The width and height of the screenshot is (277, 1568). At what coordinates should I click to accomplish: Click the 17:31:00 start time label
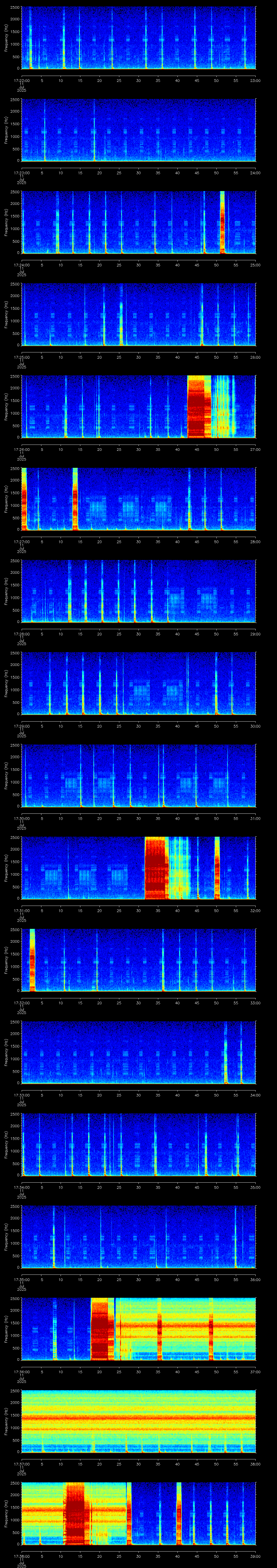click(21, 910)
